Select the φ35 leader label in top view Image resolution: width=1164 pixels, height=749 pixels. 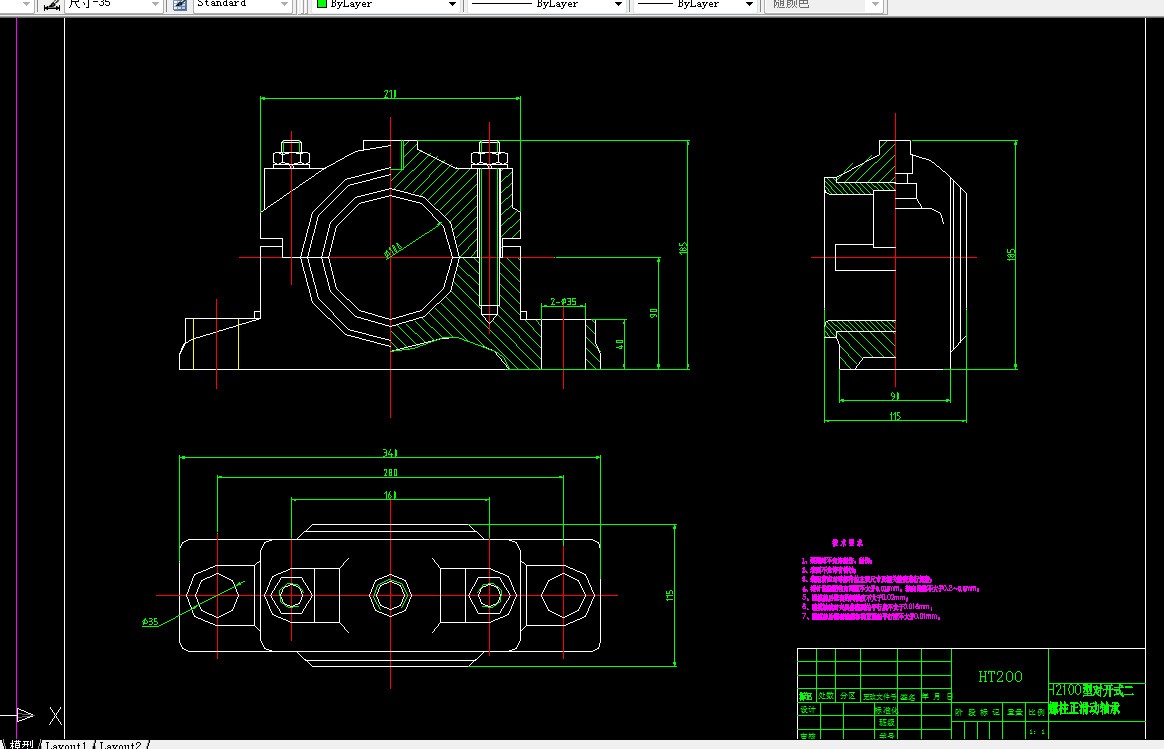click(150, 621)
